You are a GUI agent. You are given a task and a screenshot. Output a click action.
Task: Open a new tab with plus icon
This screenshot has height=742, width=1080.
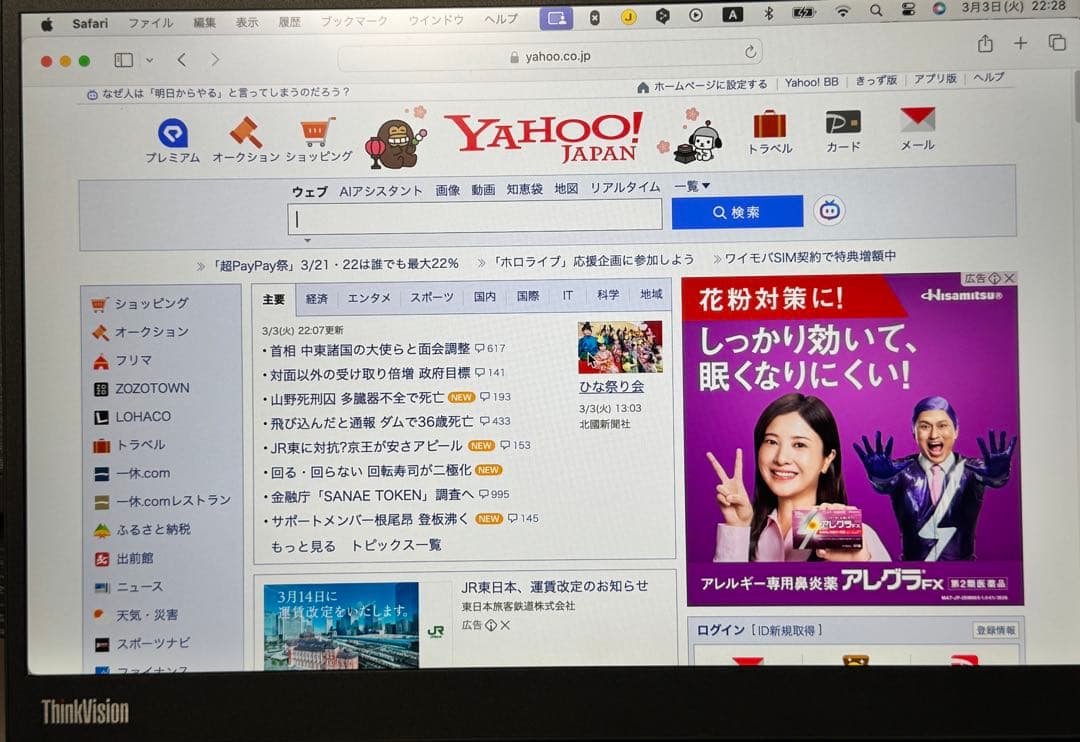[1021, 43]
